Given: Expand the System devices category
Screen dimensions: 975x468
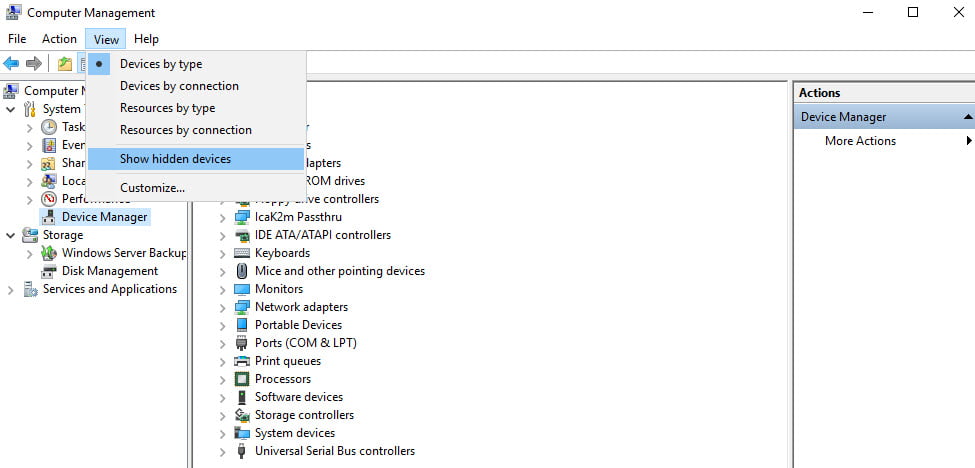Looking at the screenshot, I should coord(223,434).
